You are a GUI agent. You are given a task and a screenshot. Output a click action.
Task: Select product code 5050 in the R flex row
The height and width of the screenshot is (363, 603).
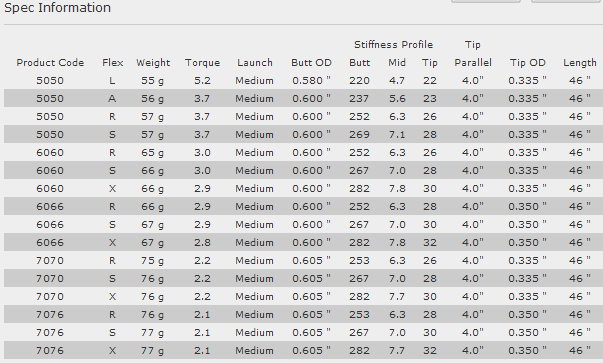50,117
